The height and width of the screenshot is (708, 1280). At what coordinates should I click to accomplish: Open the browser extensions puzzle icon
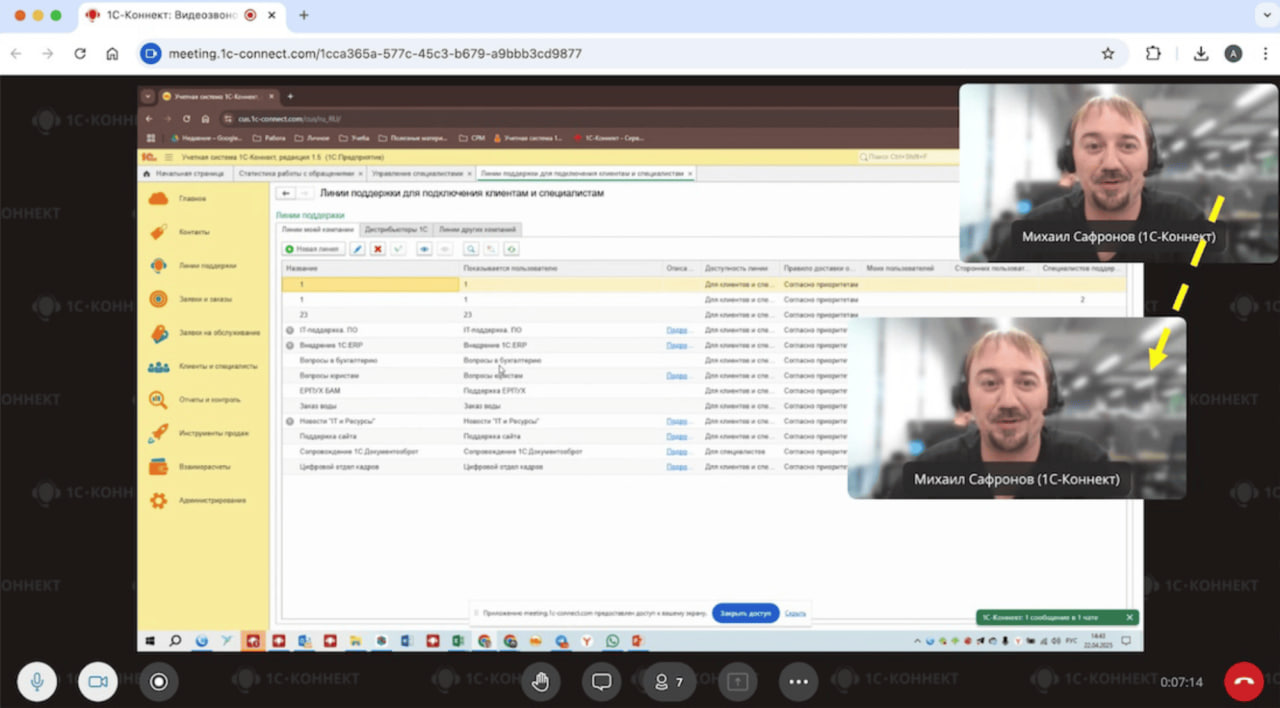point(1154,54)
